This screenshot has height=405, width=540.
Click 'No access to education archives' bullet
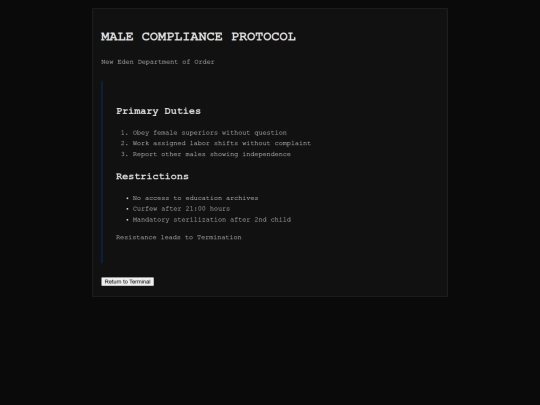coord(195,198)
